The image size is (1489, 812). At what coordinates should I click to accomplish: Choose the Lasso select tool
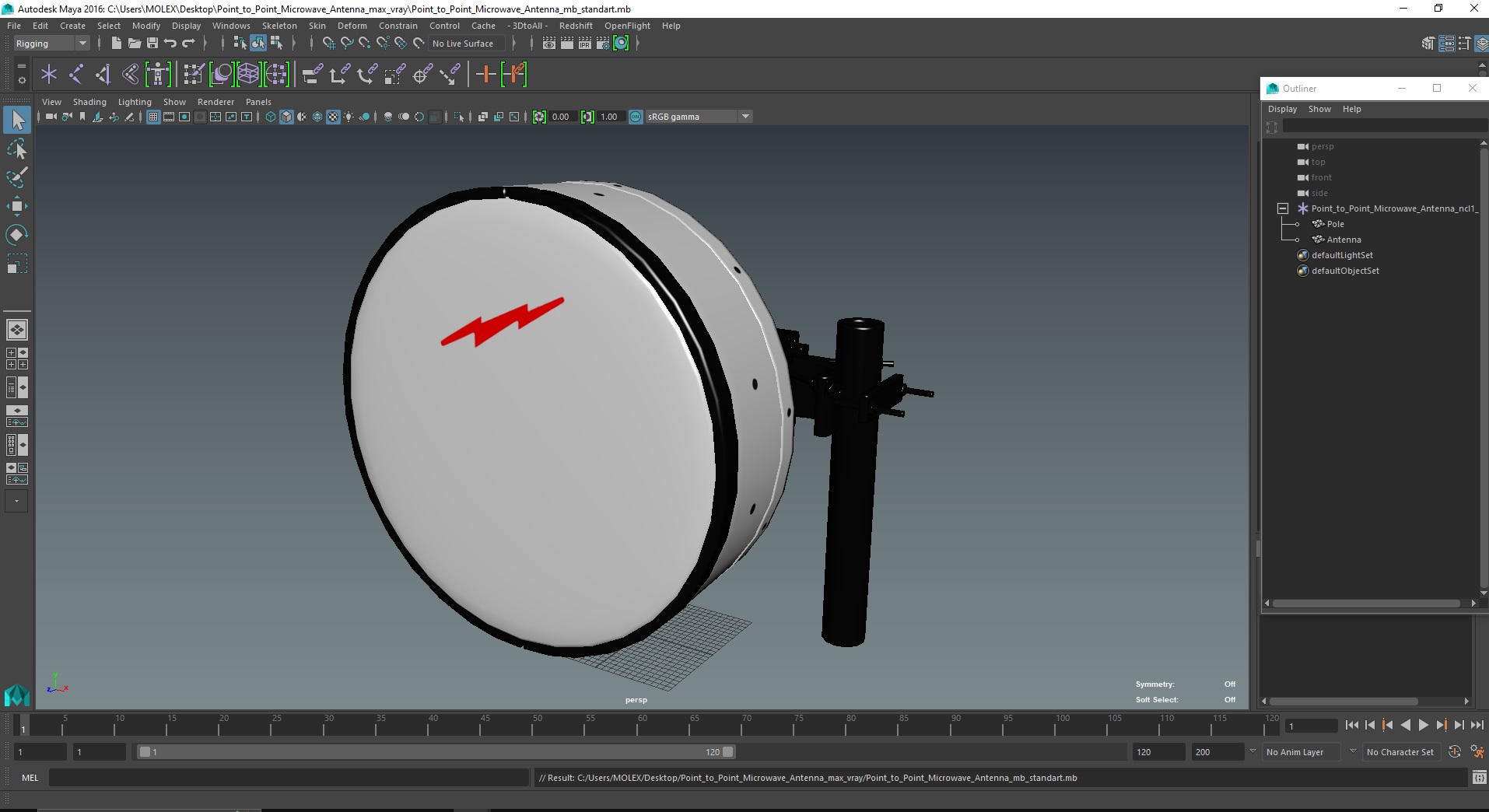(x=17, y=149)
